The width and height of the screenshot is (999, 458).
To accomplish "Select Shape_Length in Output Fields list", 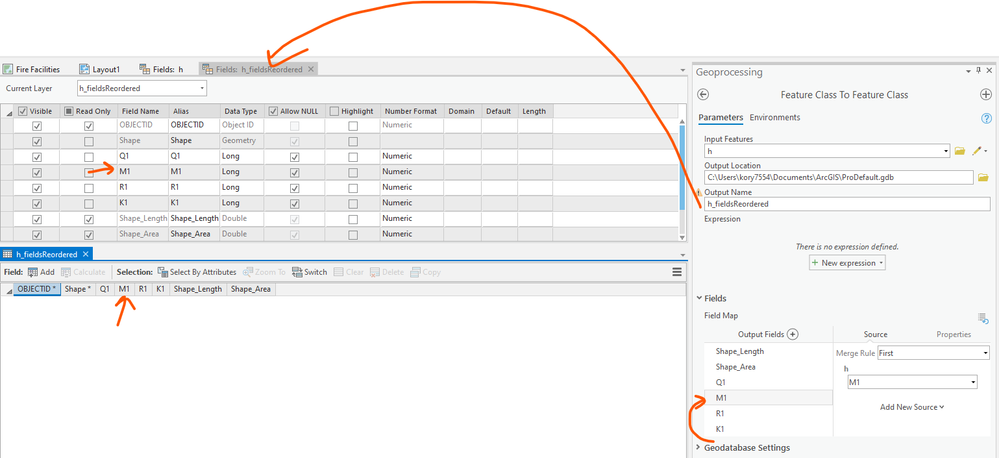I will point(769,352).
